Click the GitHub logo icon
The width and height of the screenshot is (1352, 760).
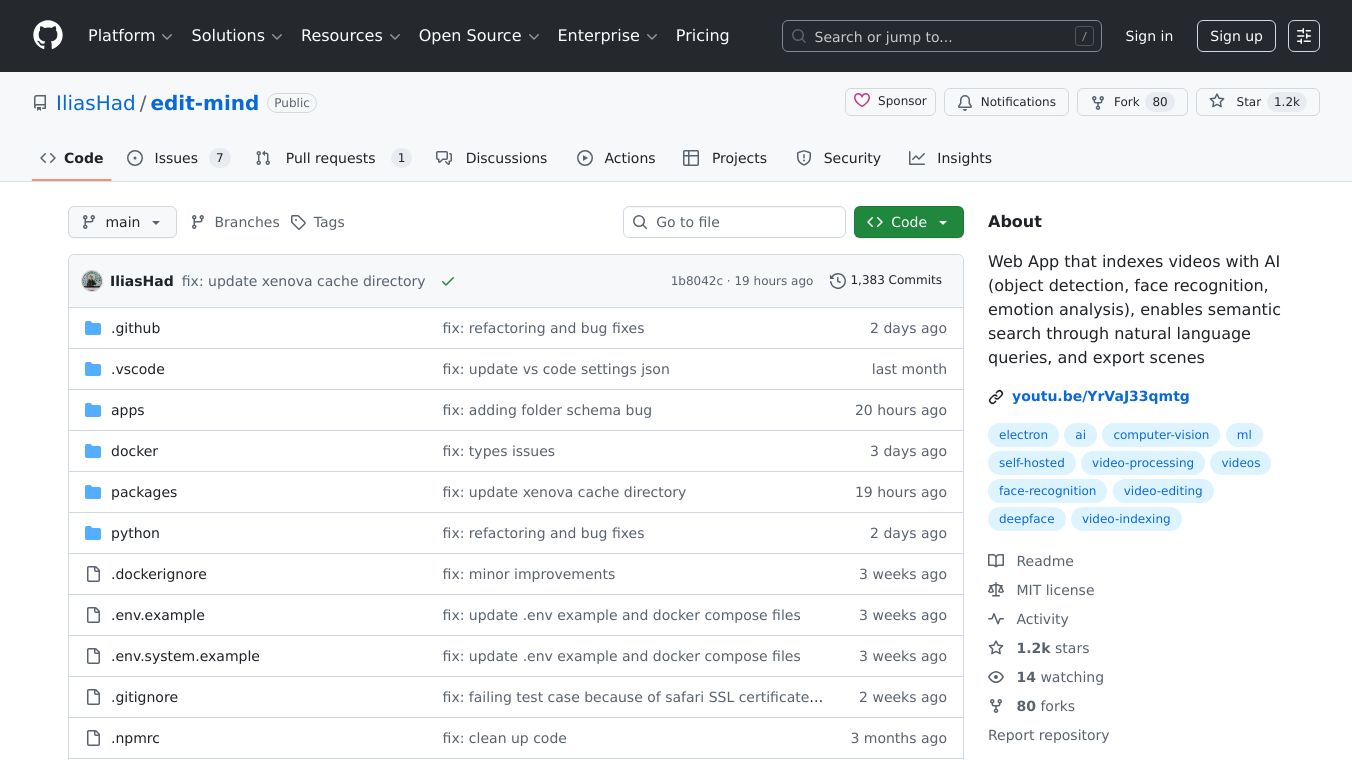[x=48, y=36]
